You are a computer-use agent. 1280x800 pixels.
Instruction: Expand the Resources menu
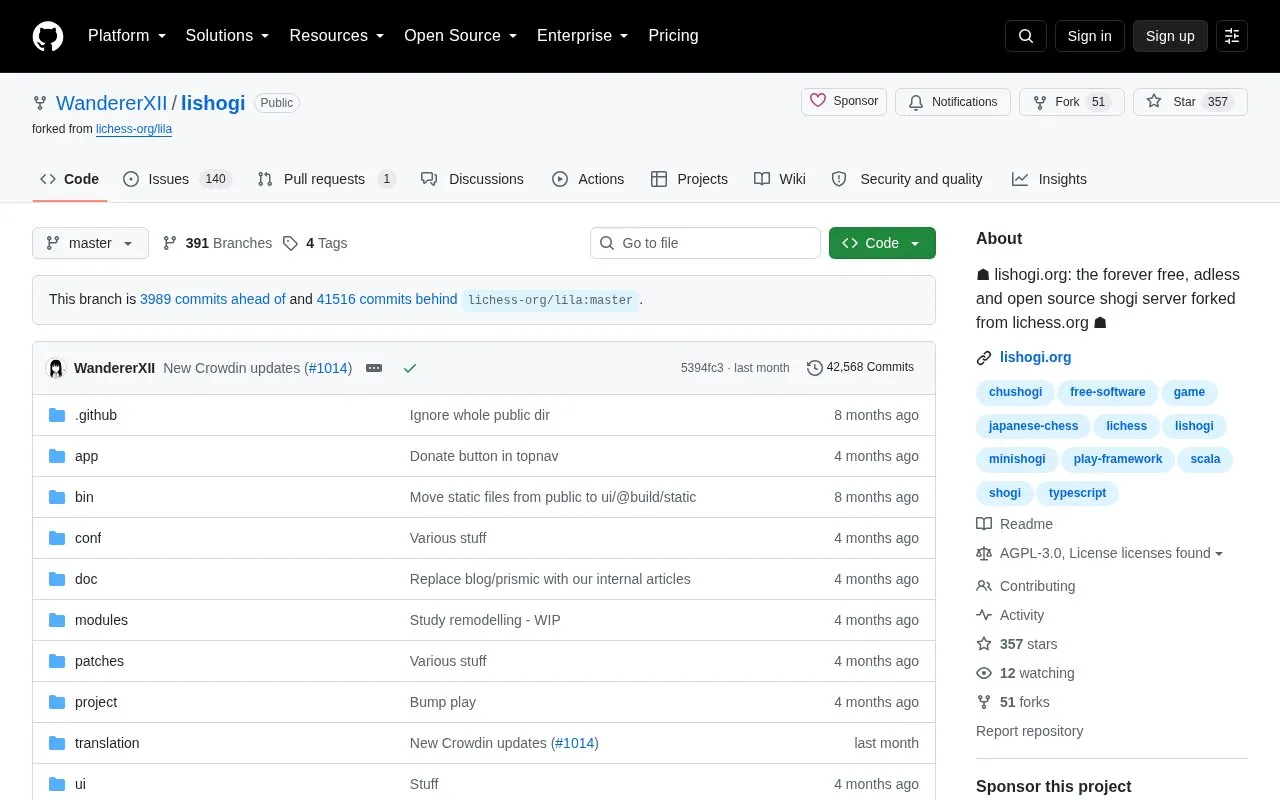point(337,36)
